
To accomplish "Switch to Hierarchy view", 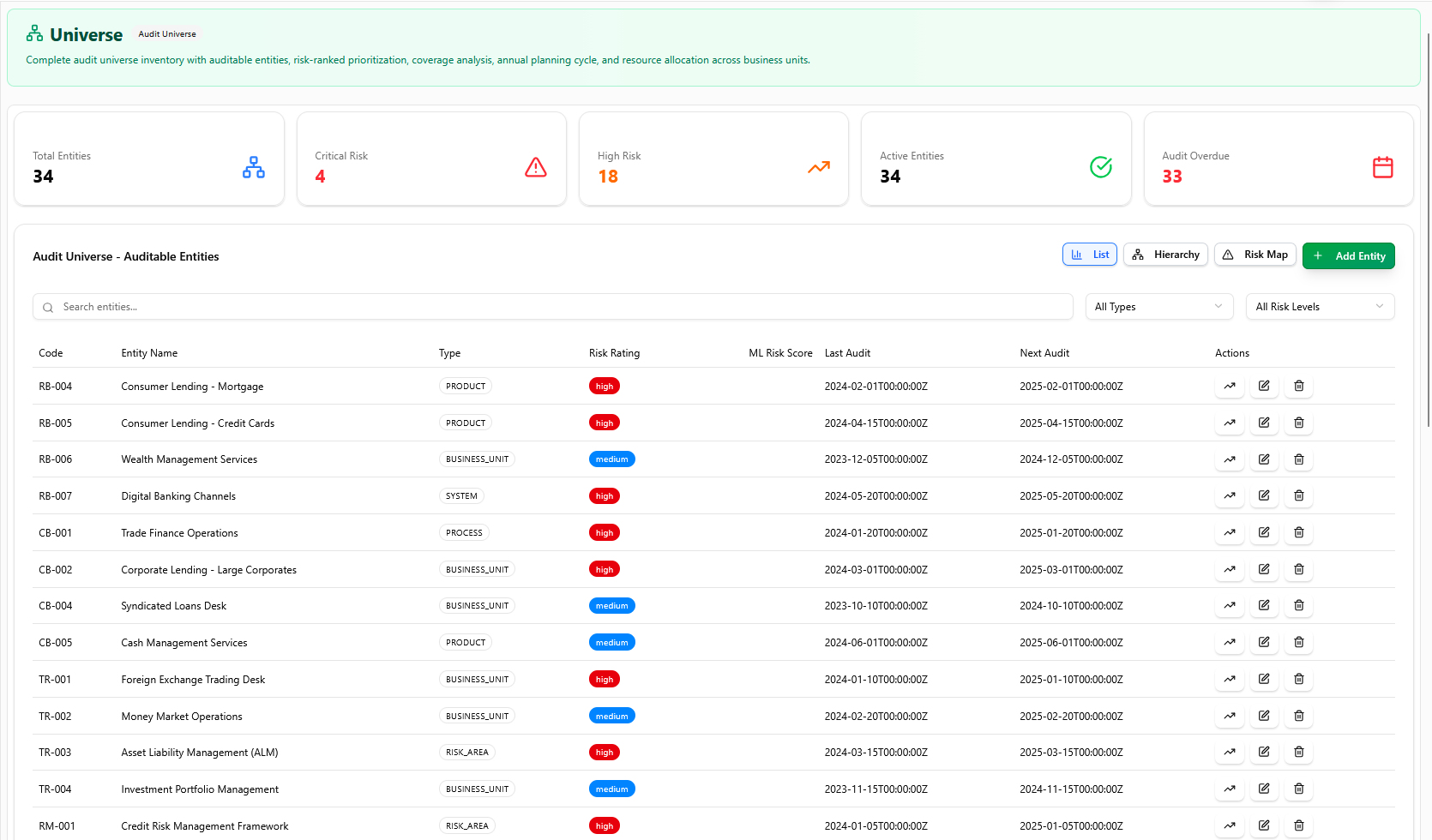I will pos(1165,255).
